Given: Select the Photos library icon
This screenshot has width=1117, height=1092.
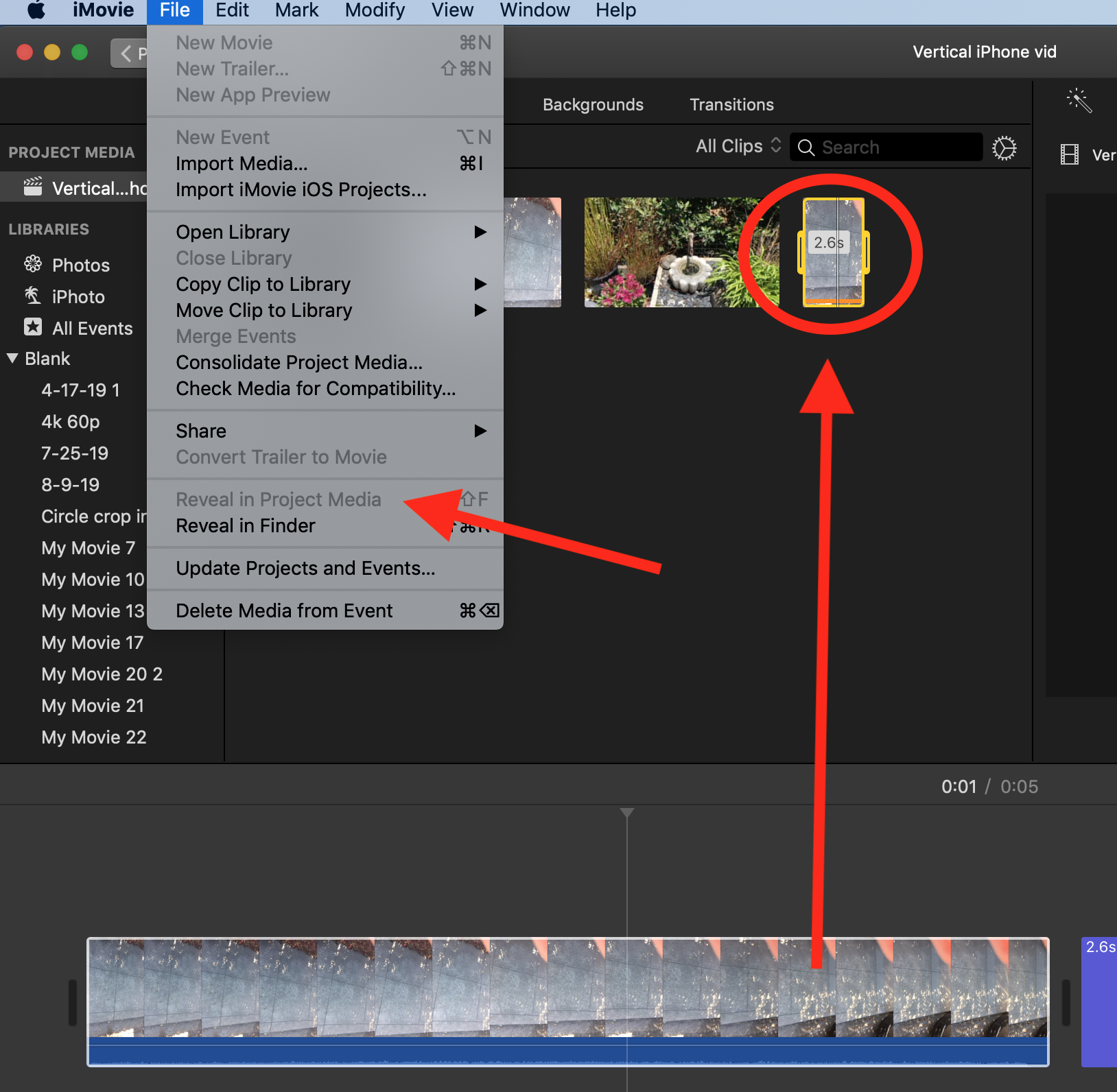Looking at the screenshot, I should [33, 264].
